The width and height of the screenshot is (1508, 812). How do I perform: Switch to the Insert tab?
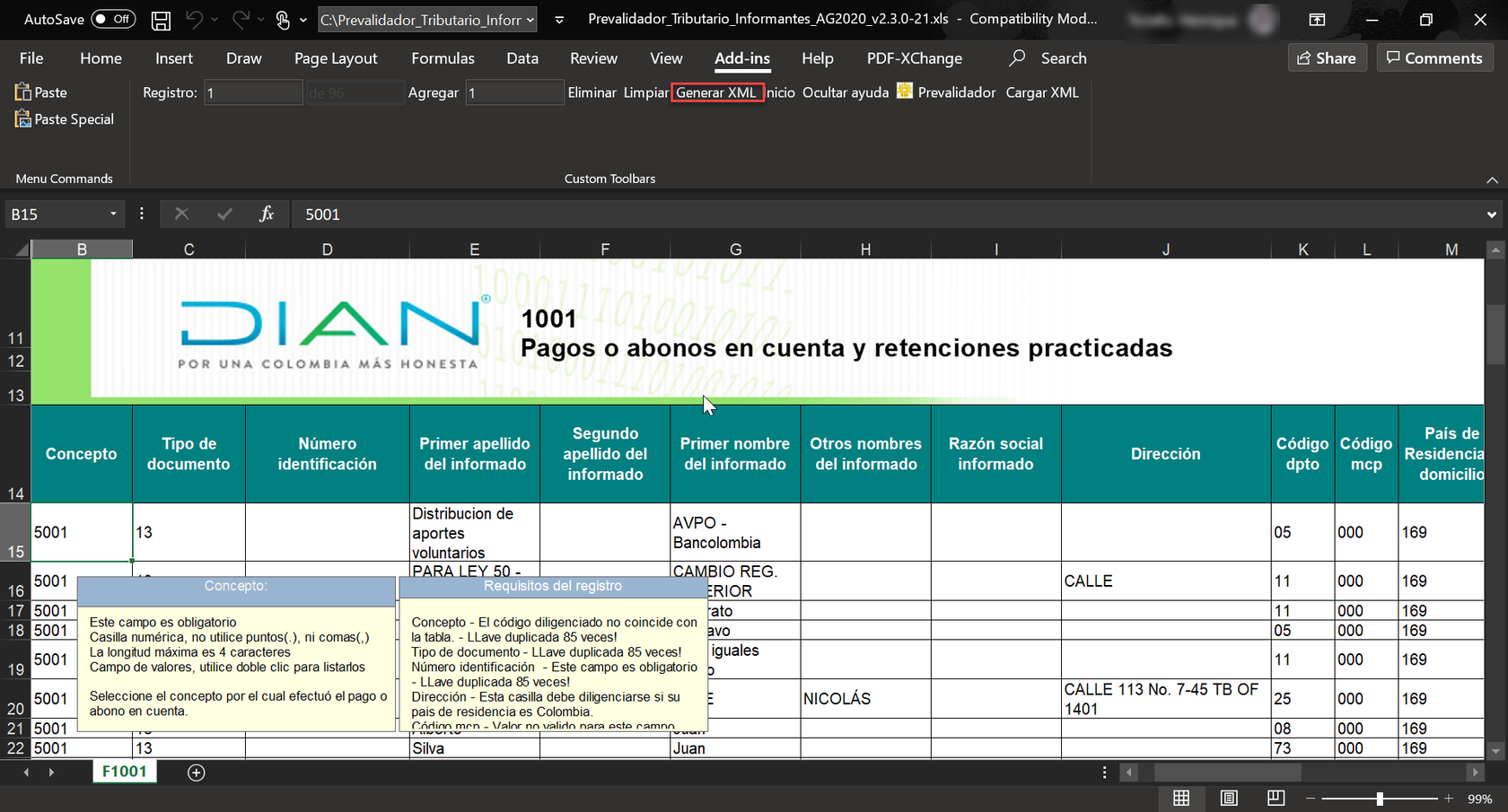tap(174, 58)
